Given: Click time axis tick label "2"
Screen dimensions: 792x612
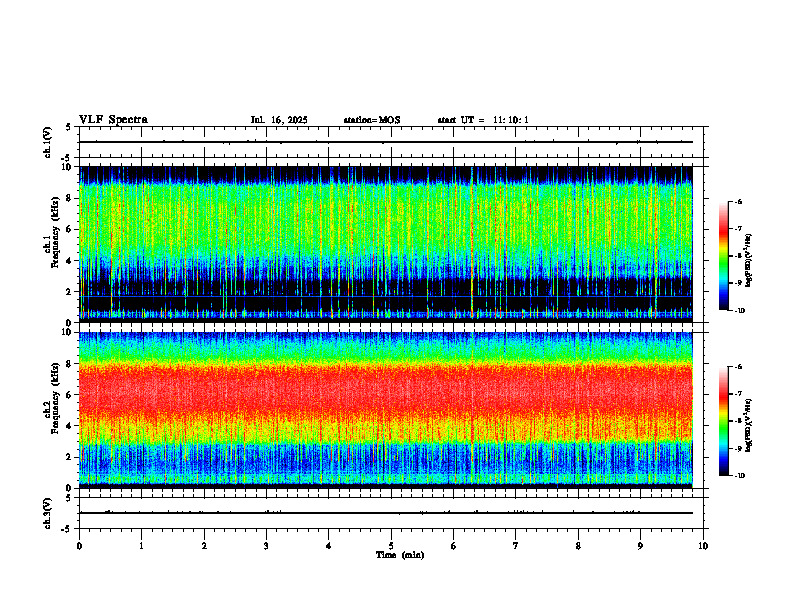Looking at the screenshot, I should click(204, 546).
